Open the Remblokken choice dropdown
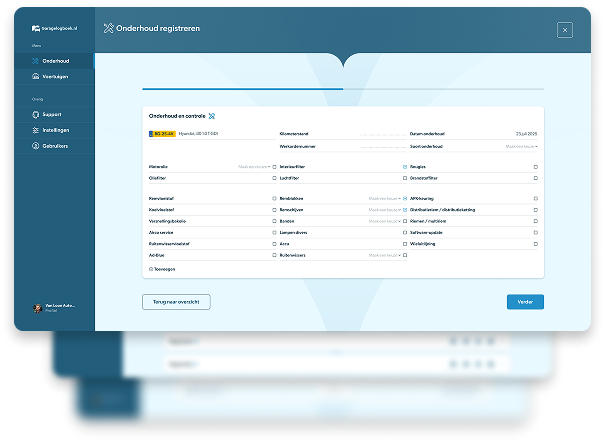The width and height of the screenshot is (605, 440). pyautogui.click(x=385, y=198)
